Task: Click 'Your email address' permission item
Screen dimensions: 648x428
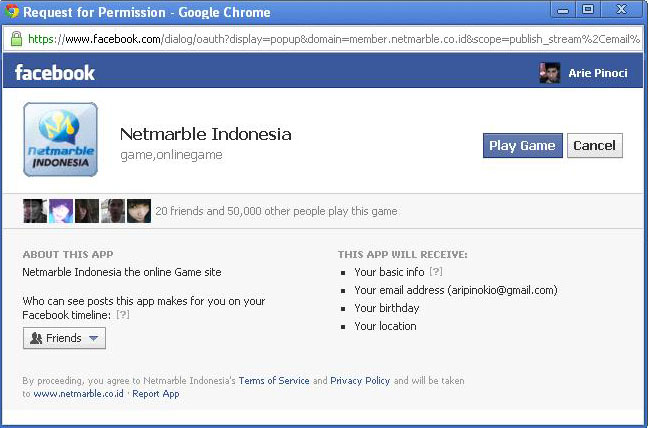Action: [456, 290]
